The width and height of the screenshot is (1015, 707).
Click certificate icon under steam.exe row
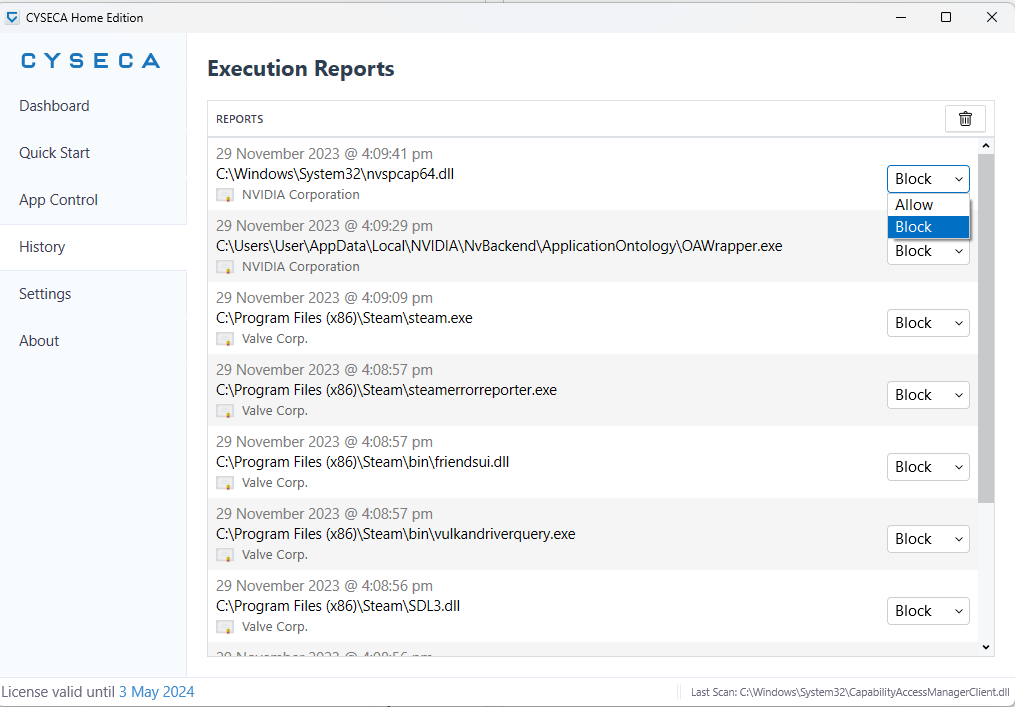coord(225,339)
